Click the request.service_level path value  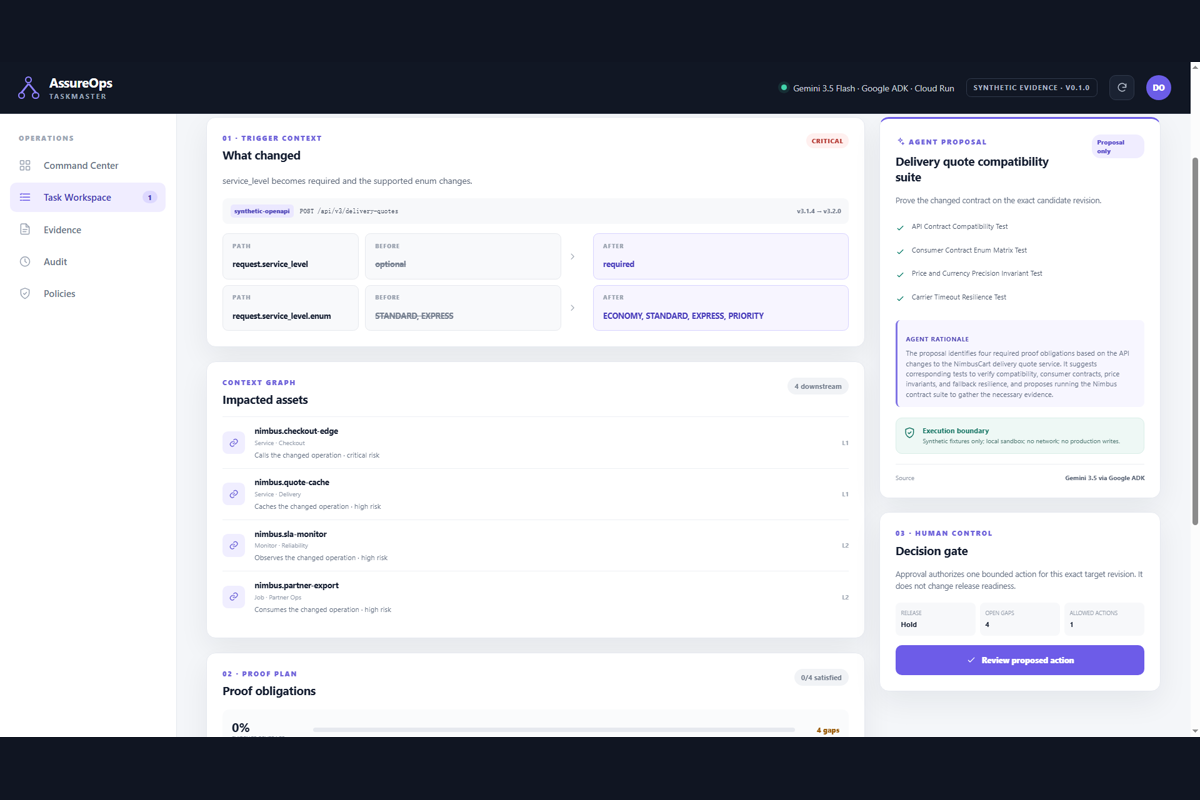pyautogui.click(x=270, y=264)
